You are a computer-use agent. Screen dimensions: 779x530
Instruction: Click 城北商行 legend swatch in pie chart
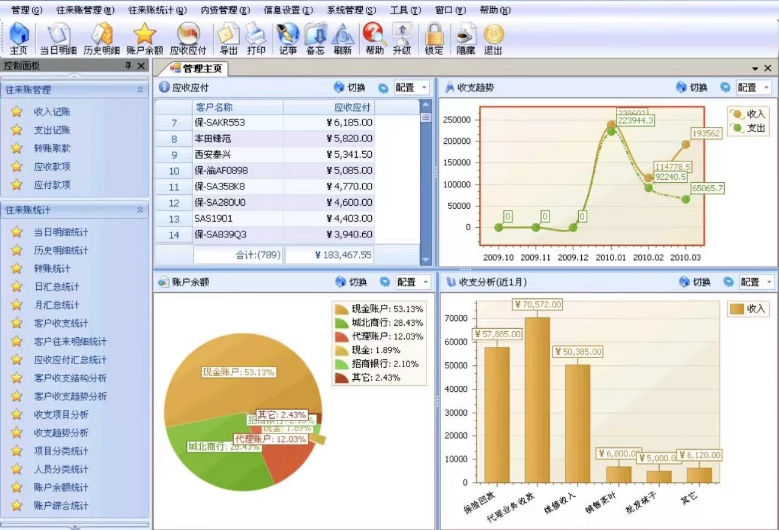point(342,323)
